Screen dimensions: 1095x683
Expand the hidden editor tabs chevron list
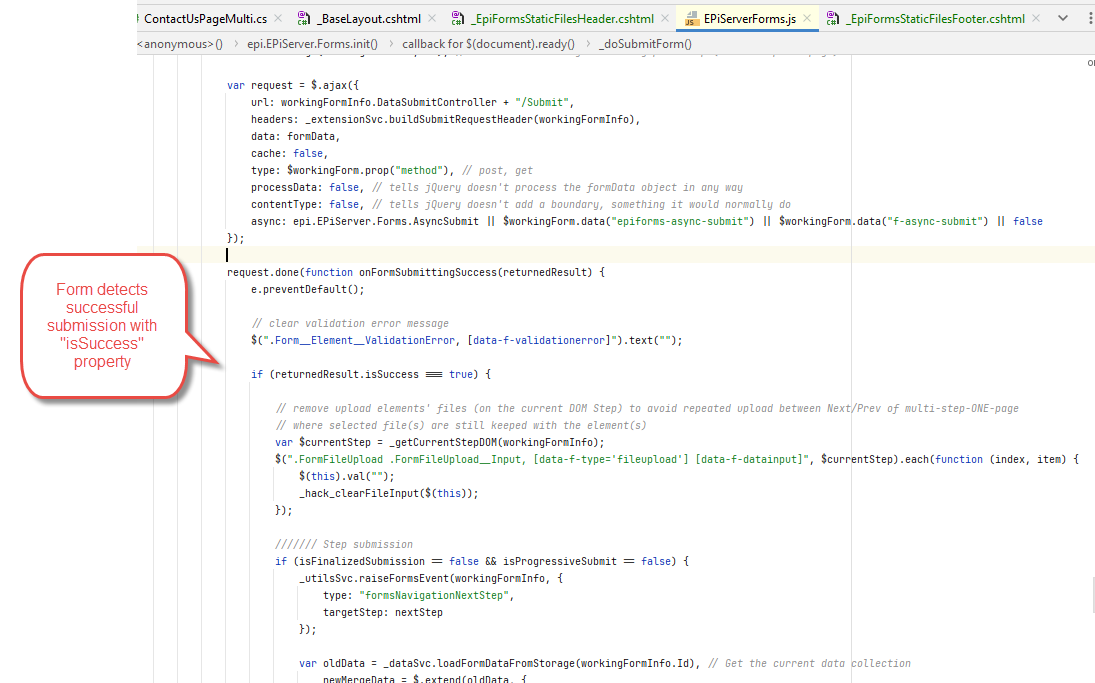pyautogui.click(x=1062, y=18)
